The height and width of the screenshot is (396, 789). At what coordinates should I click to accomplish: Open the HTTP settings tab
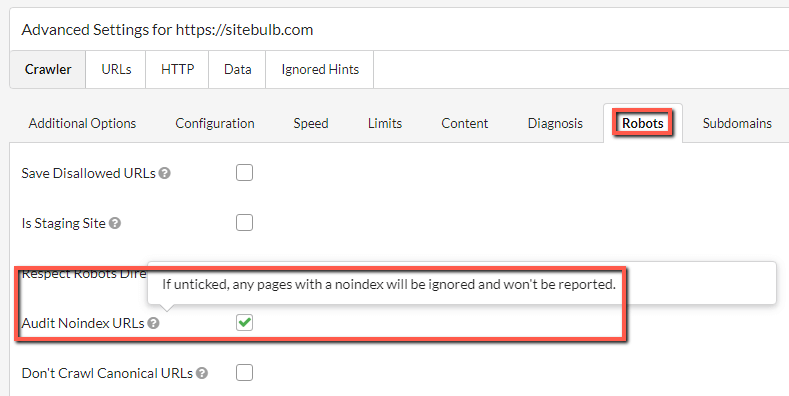point(177,69)
